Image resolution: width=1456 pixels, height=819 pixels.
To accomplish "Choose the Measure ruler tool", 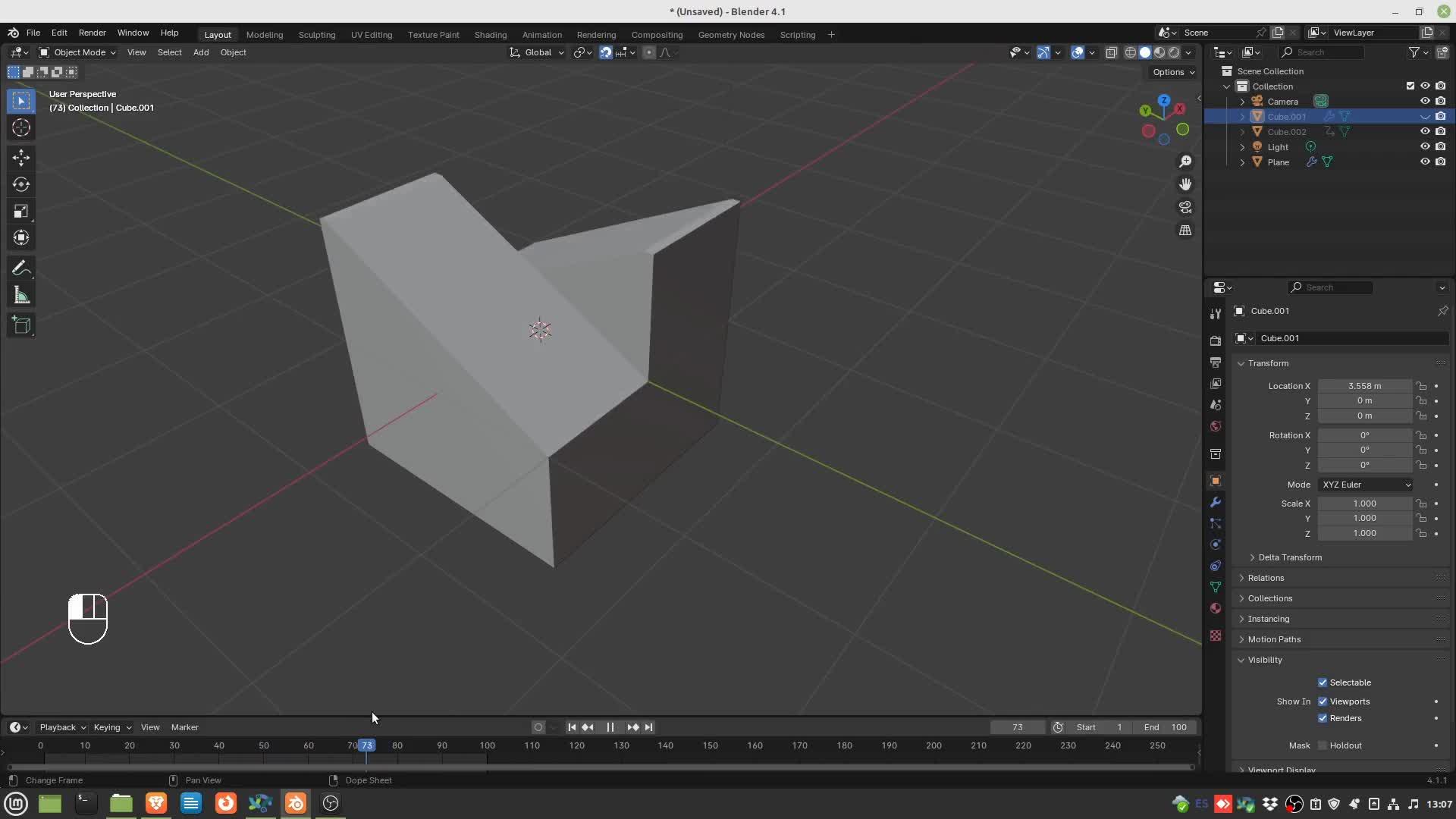I will (x=21, y=296).
